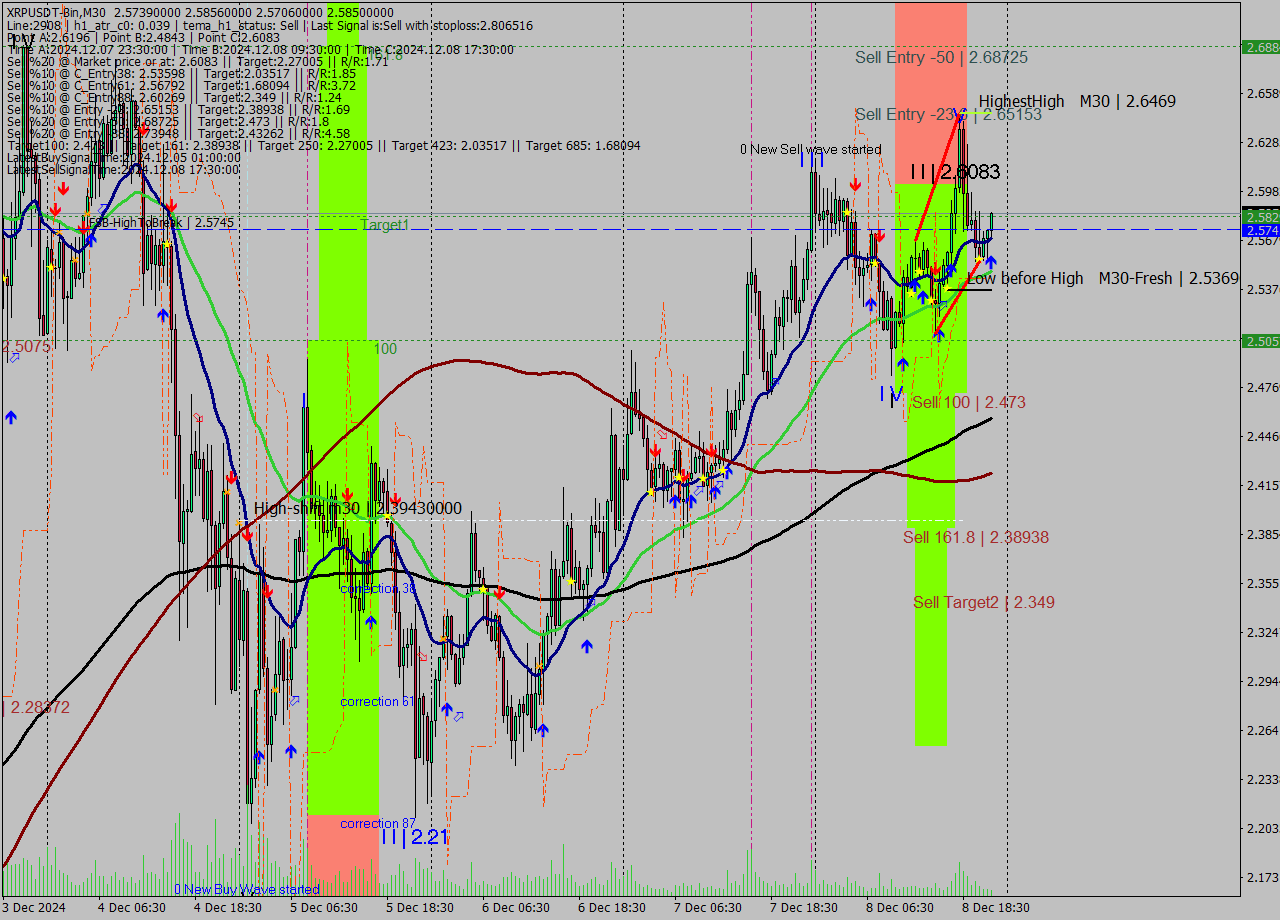Click the '0 New Buy Wave started' text

point(247,889)
